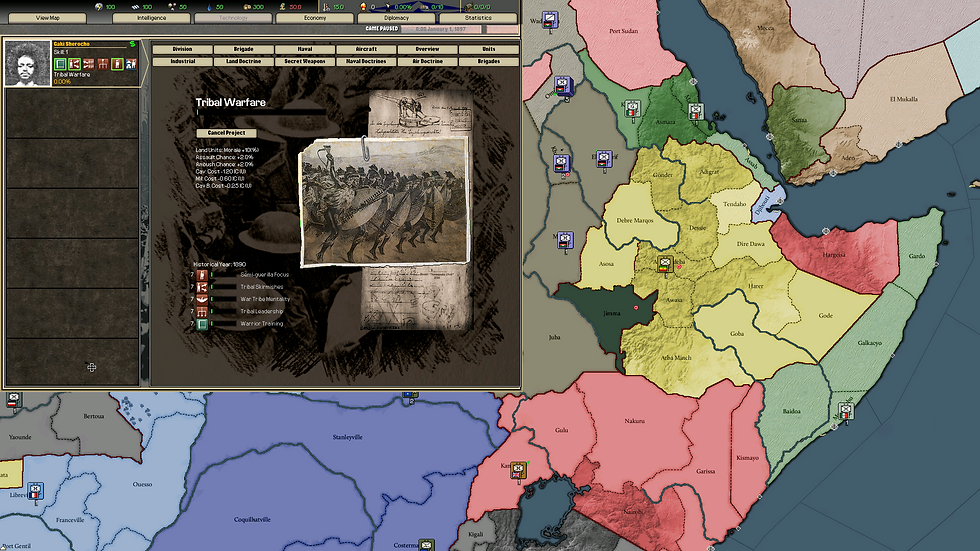Viewport: 980px width, 551px height.
Task: Click Warrior Training component icon
Action: [x=202, y=324]
